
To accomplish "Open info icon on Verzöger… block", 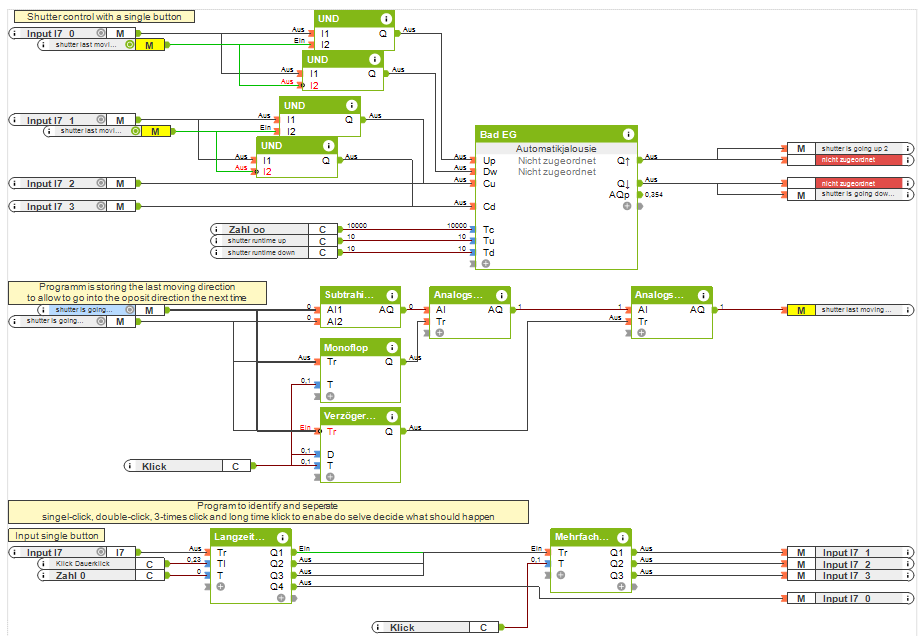I will tap(391, 416).
